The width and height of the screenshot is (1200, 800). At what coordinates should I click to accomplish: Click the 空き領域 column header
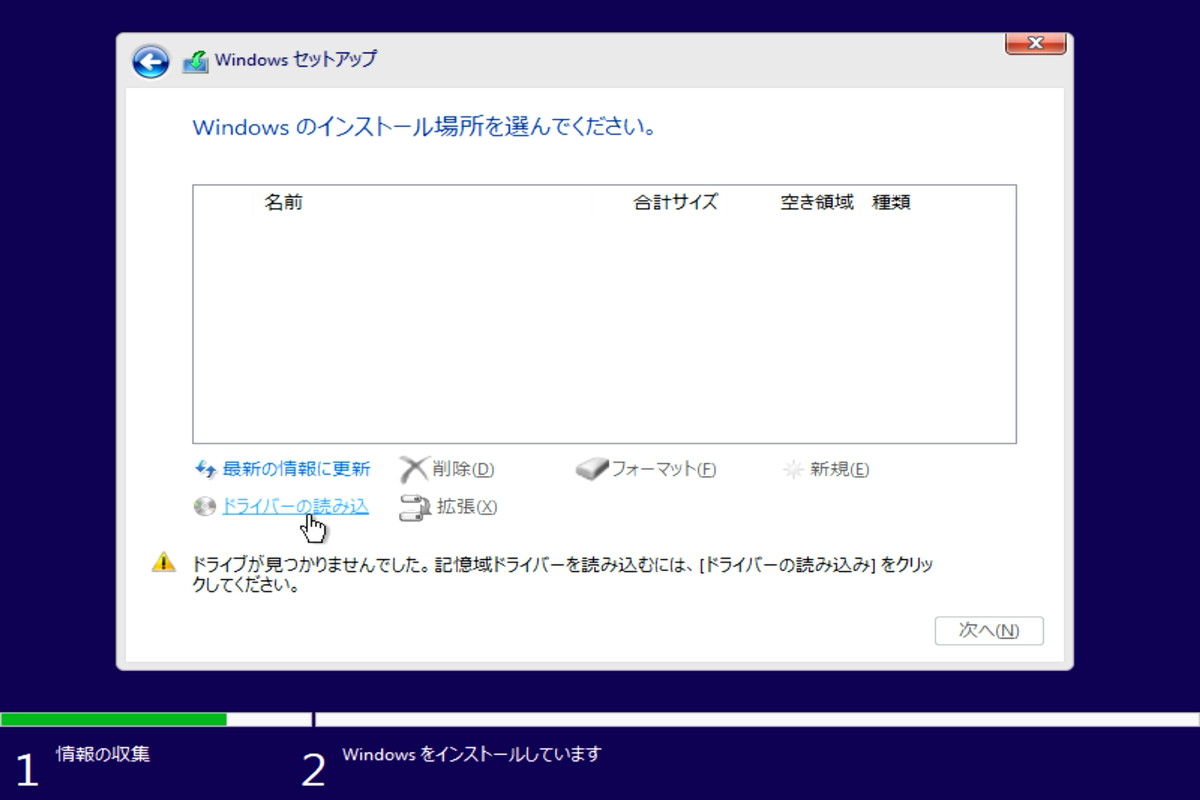coord(817,202)
